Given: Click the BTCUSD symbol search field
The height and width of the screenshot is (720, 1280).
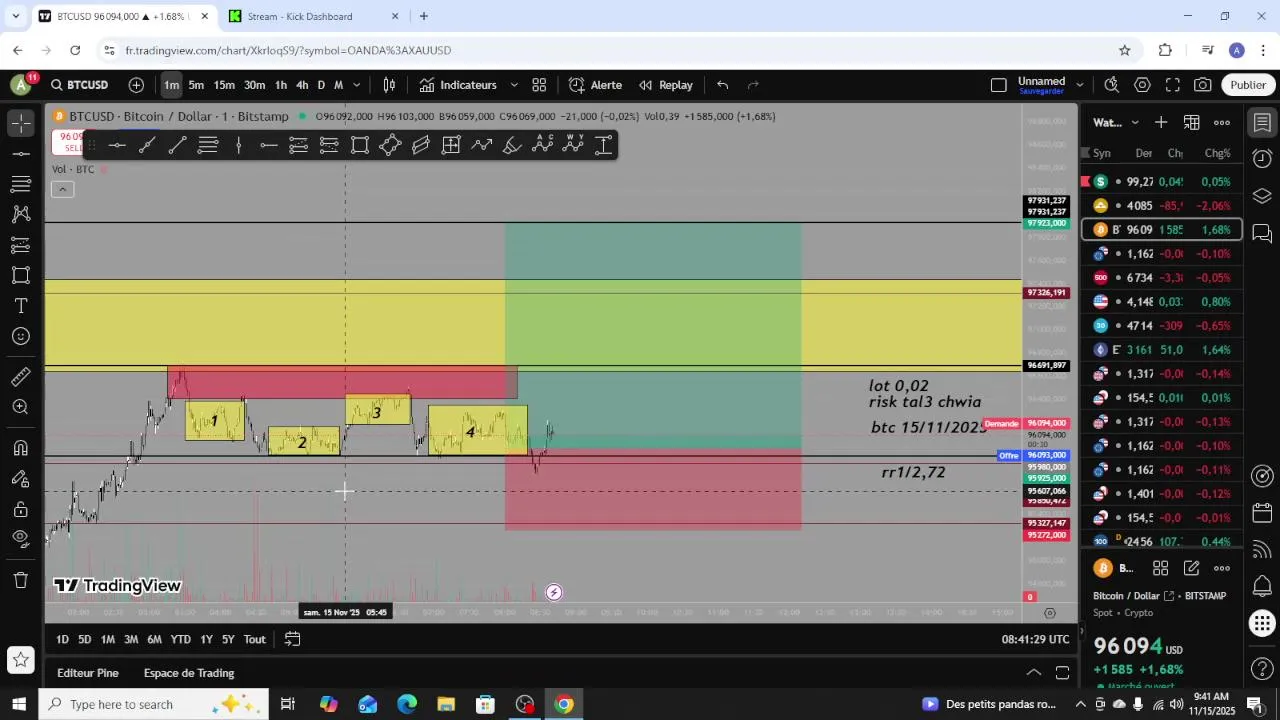Looking at the screenshot, I should (x=80, y=85).
